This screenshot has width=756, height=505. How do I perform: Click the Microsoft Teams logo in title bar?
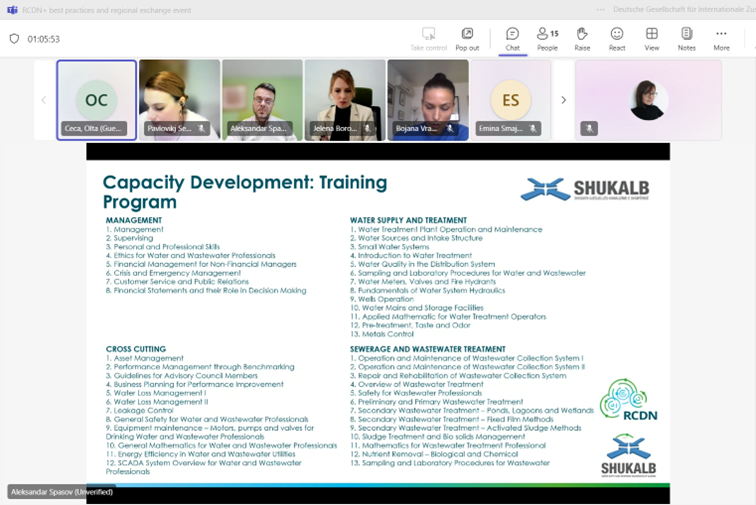[x=12, y=9]
